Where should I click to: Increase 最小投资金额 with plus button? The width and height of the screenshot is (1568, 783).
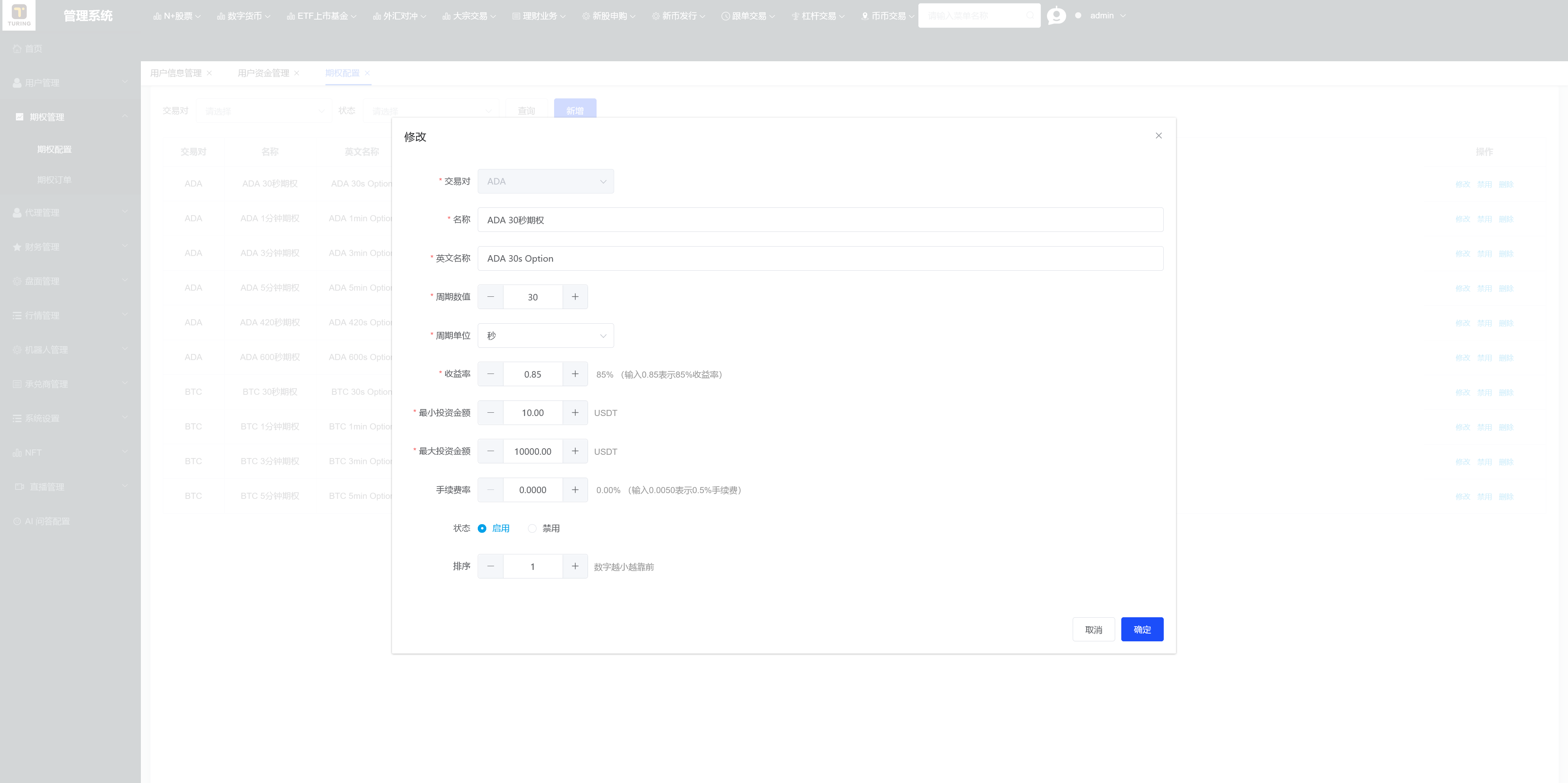click(x=575, y=412)
